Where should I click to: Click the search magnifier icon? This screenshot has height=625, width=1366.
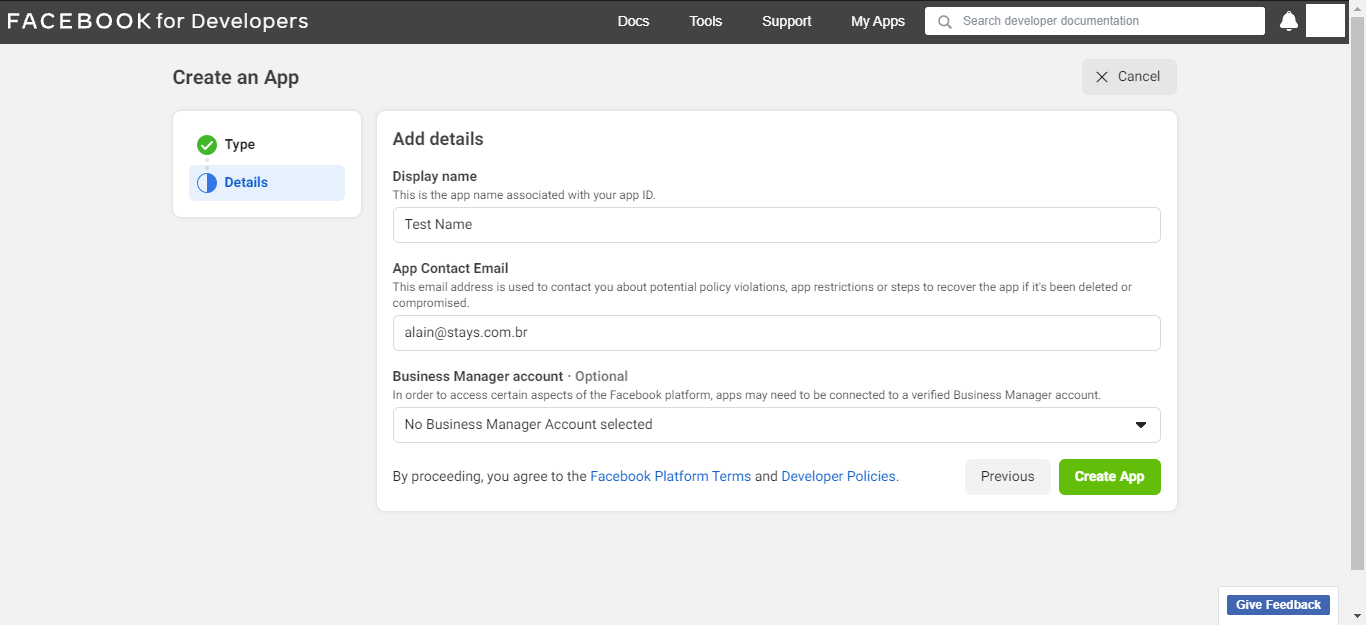click(x=944, y=21)
